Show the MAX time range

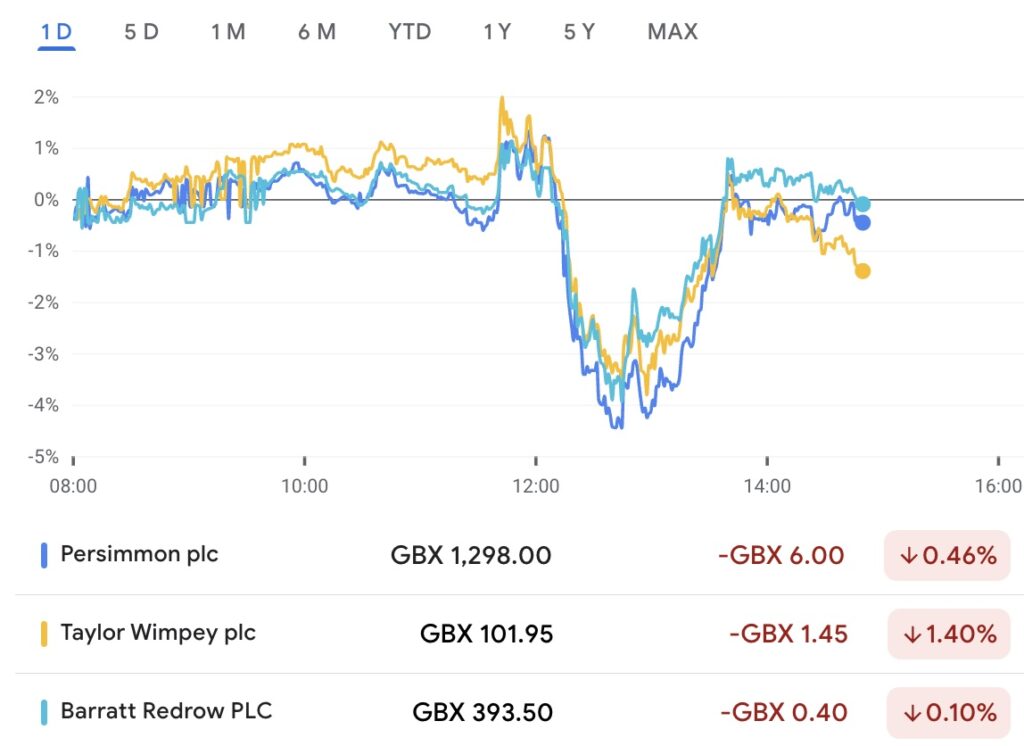[x=672, y=32]
